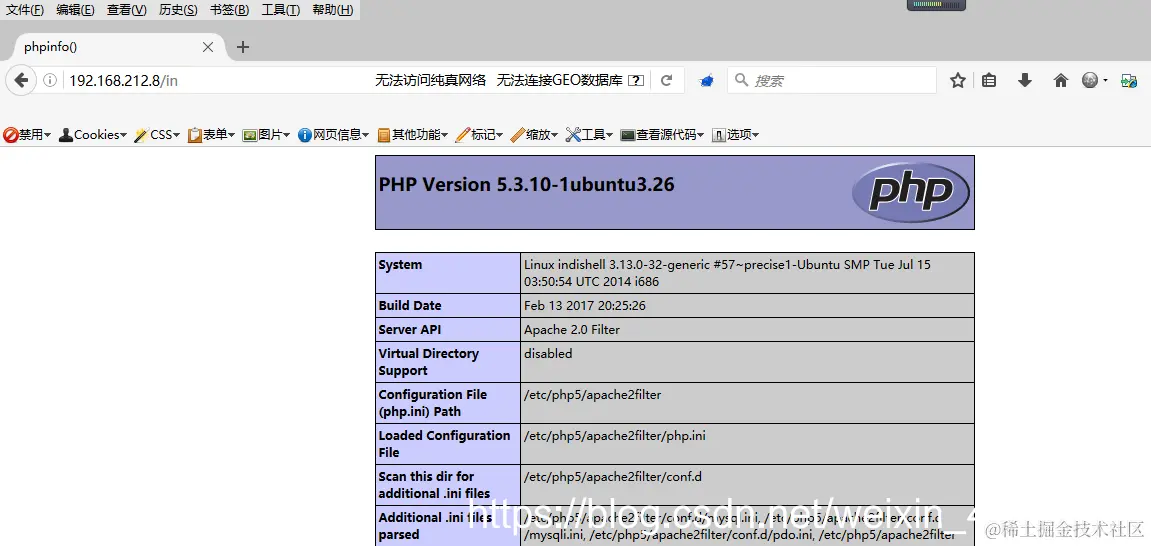Viewport: 1151px width, 546px height.
Task: Open the 禁用 dropdown in developer toolbar
Action: (27, 135)
